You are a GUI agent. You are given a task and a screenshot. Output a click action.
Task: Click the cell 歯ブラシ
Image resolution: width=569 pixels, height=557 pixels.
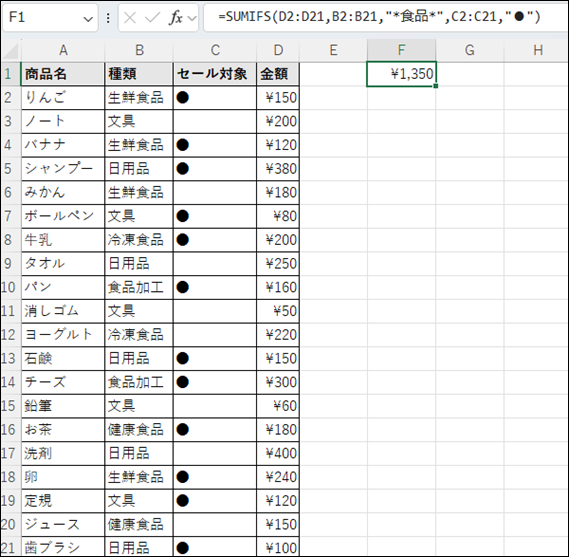pos(63,547)
